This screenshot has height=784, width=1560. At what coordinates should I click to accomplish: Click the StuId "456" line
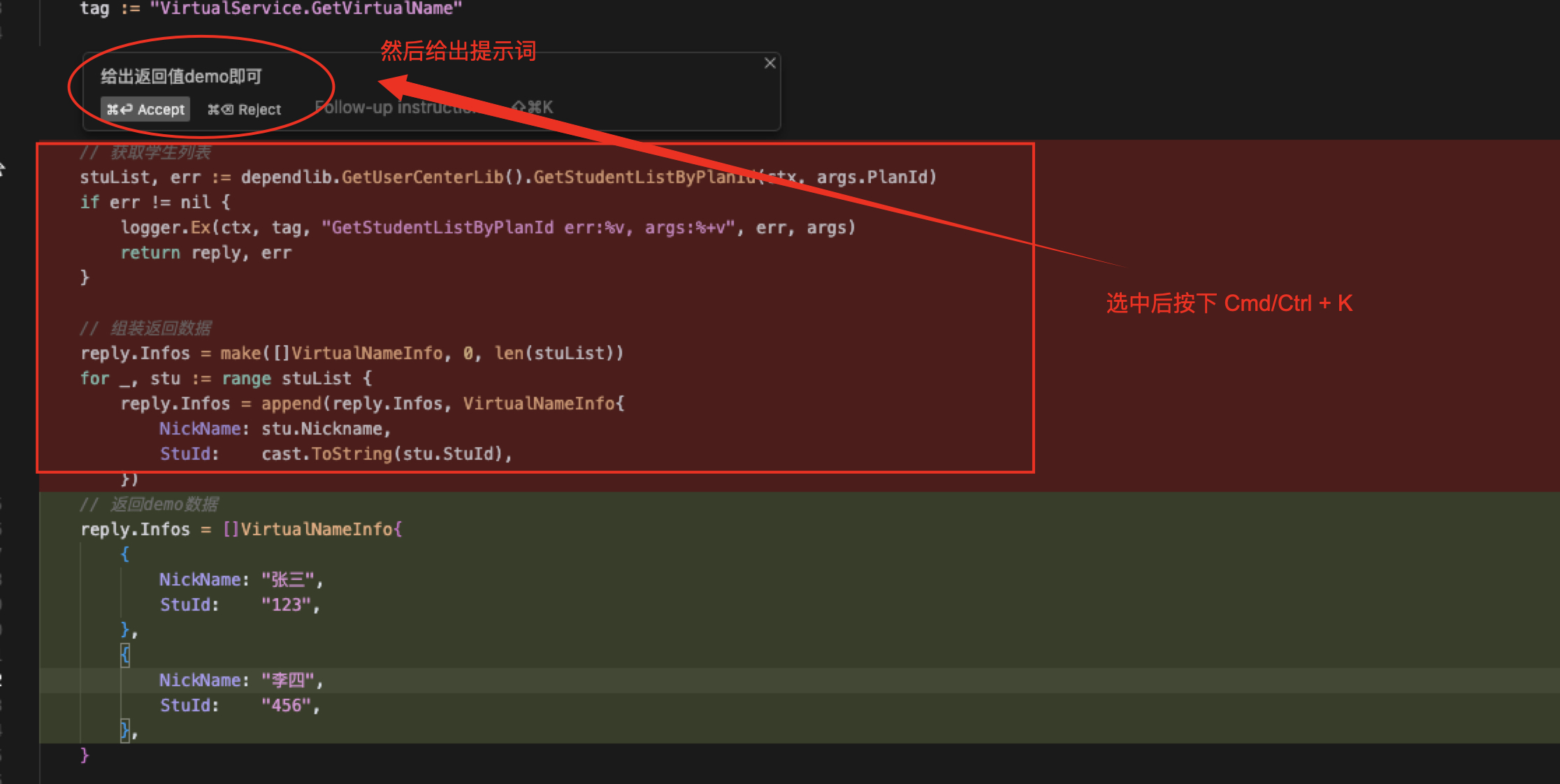(x=240, y=706)
